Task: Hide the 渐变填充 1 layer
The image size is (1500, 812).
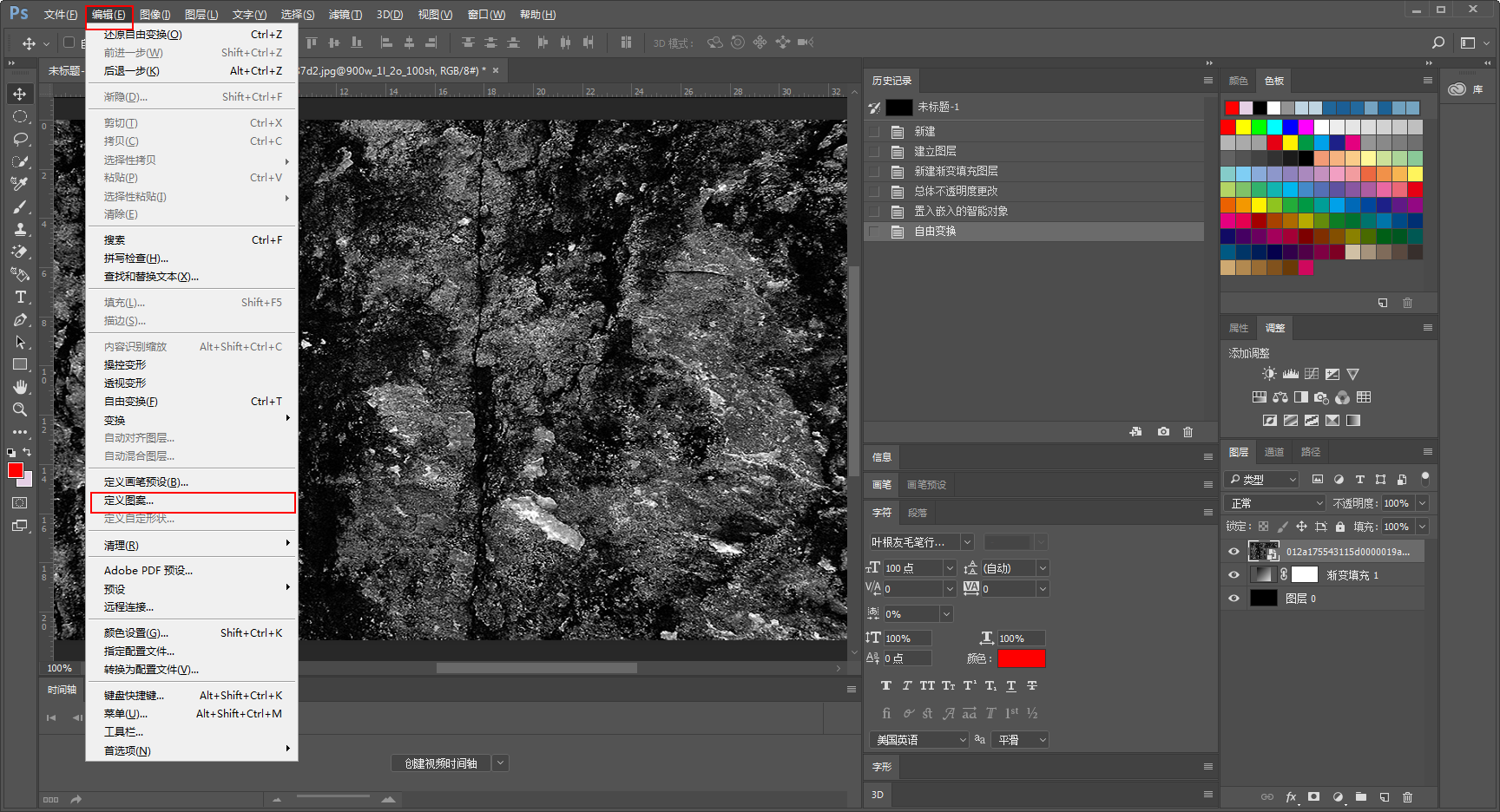Action: (x=1234, y=574)
